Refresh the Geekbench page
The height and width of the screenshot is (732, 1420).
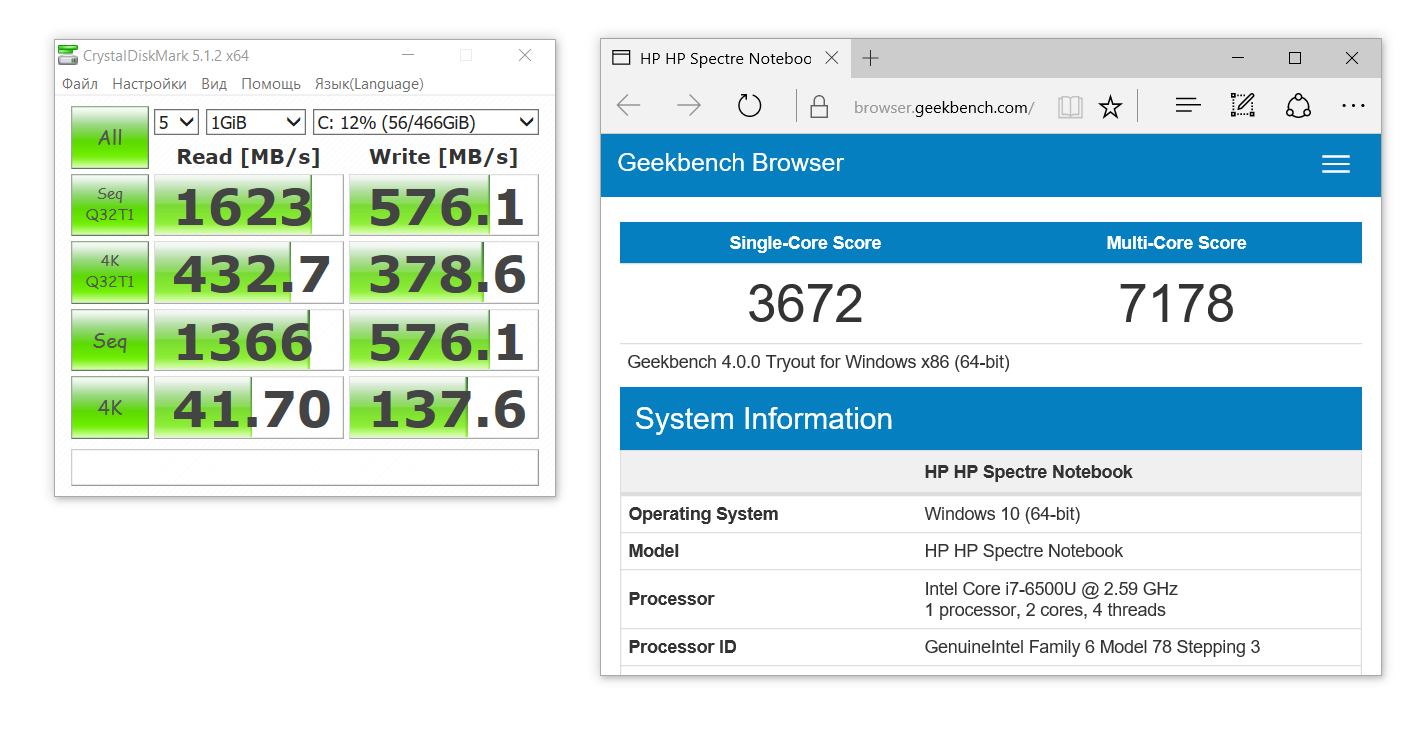pos(749,105)
